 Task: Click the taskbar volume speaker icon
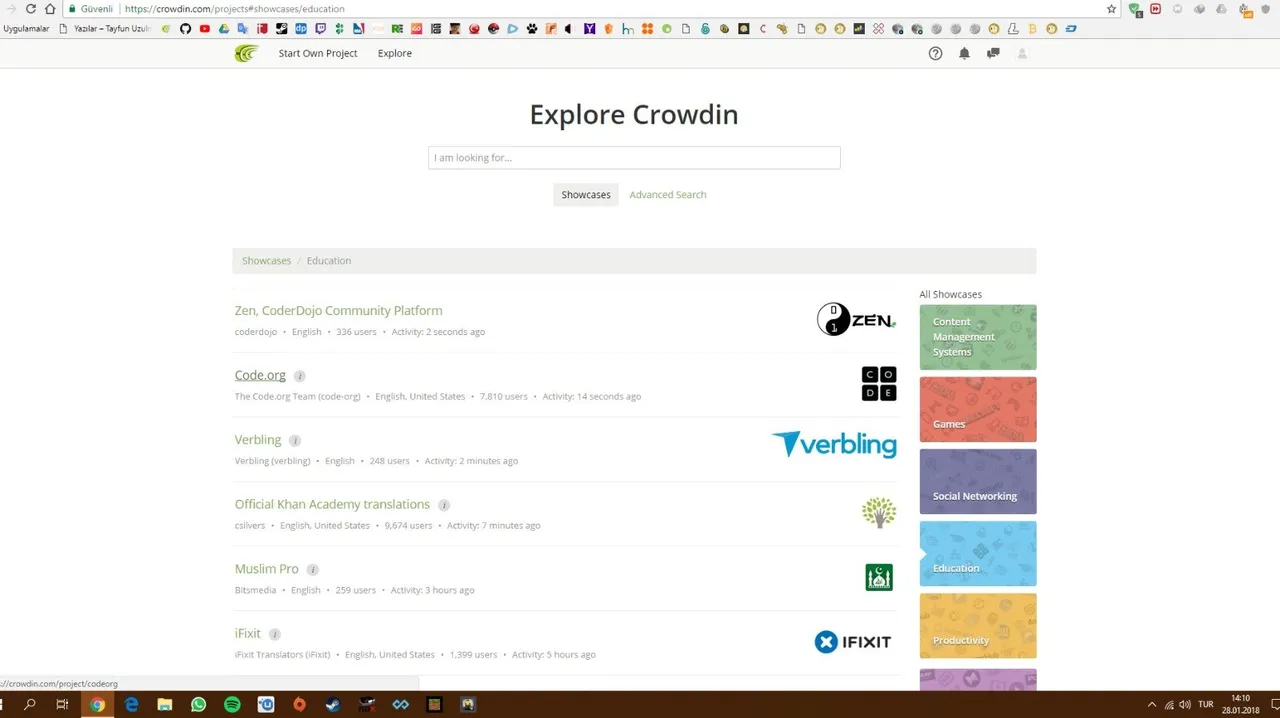click(x=1185, y=705)
